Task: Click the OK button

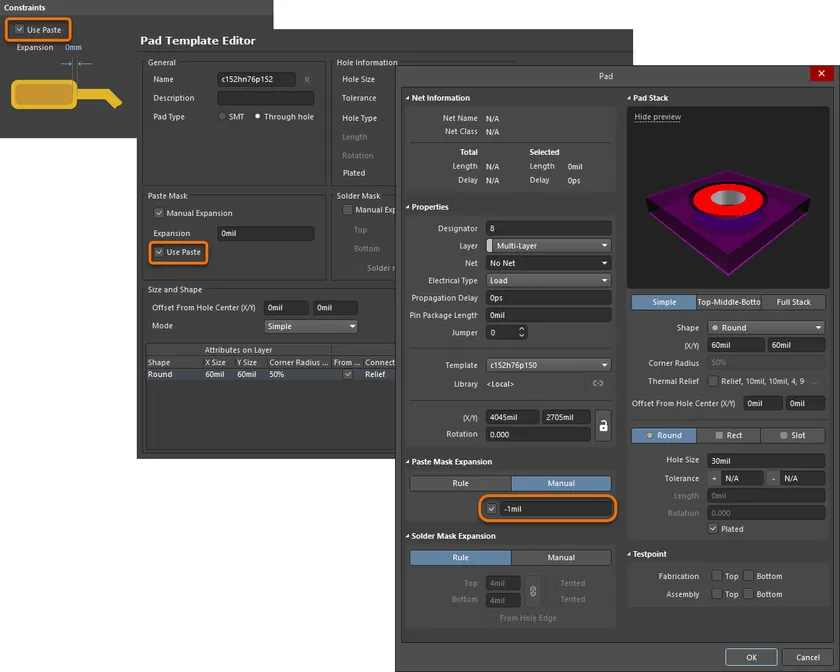Action: pos(751,658)
